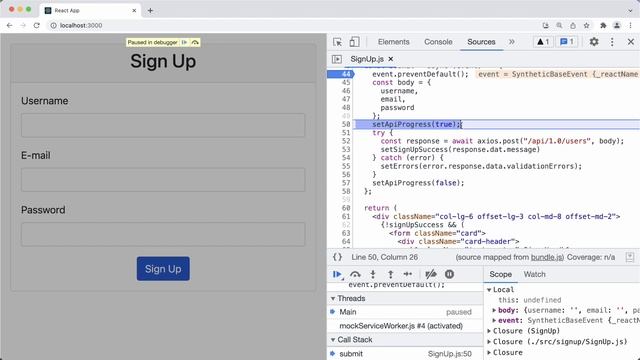Select the inspect element picker icon
The width and height of the screenshot is (640, 360).
[x=337, y=42]
